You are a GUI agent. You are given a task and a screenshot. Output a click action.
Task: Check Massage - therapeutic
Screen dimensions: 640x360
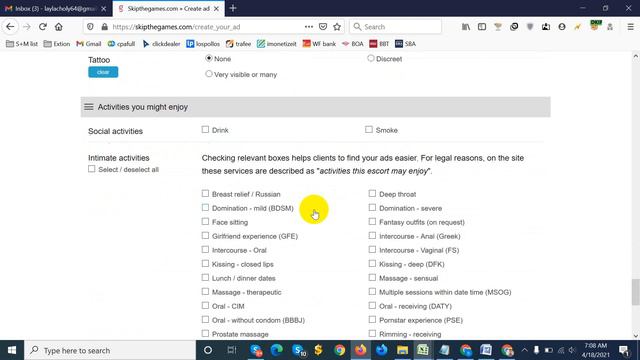[205, 291]
